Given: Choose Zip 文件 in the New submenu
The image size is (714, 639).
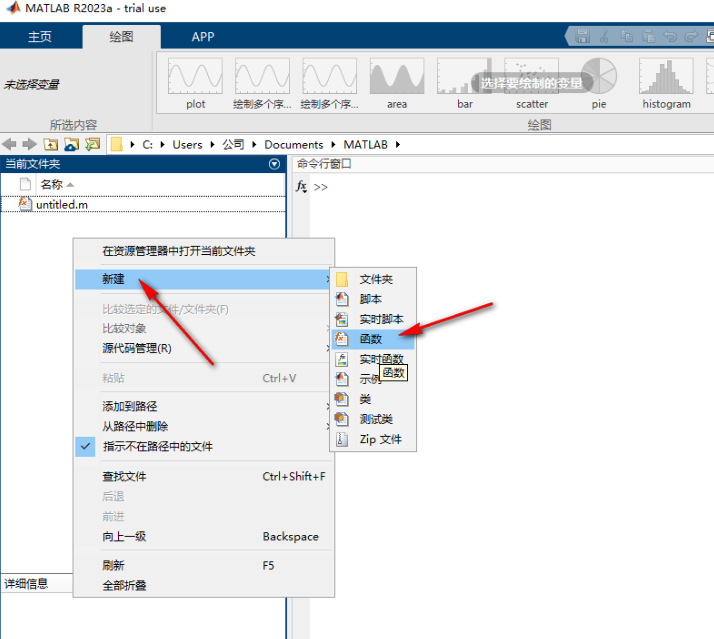Looking at the screenshot, I should click(x=373, y=440).
